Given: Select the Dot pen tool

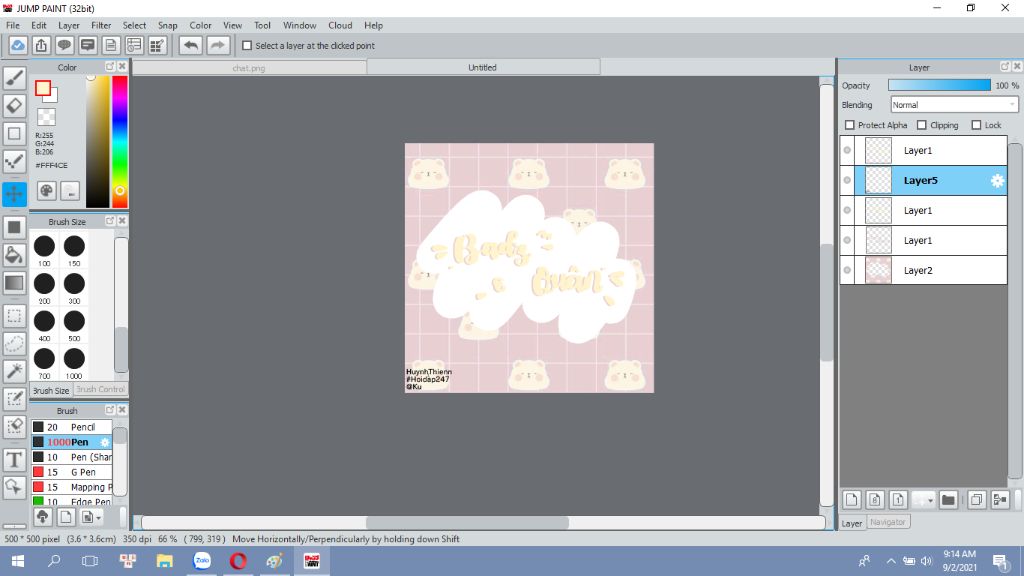Looking at the screenshot, I should point(14,161).
